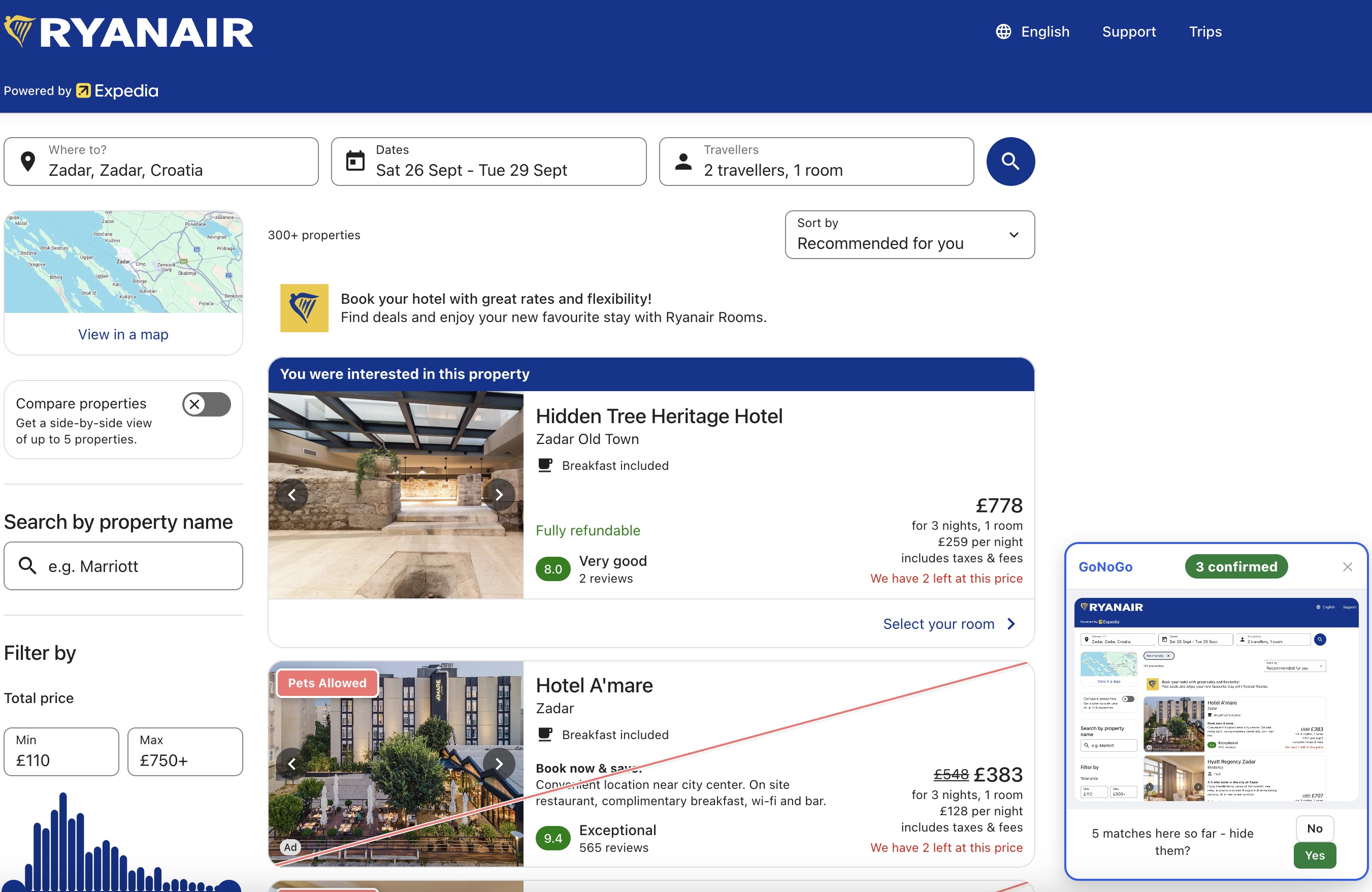Click the Hidden Tree Heritage Hotel photo
Viewport: 1372px width, 892px height.
point(396,495)
